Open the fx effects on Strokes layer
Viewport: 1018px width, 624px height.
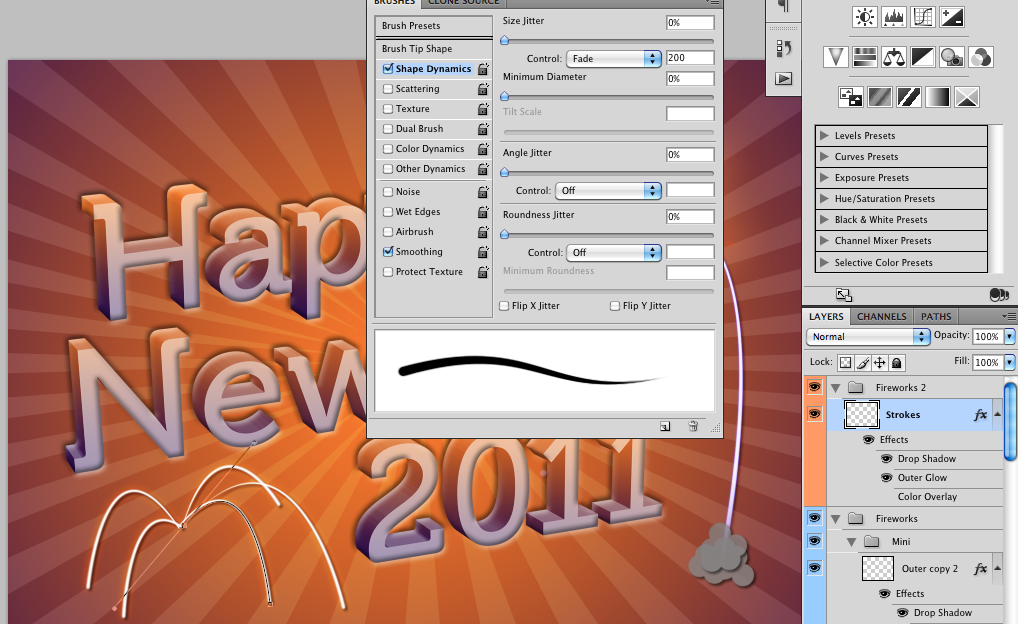980,414
